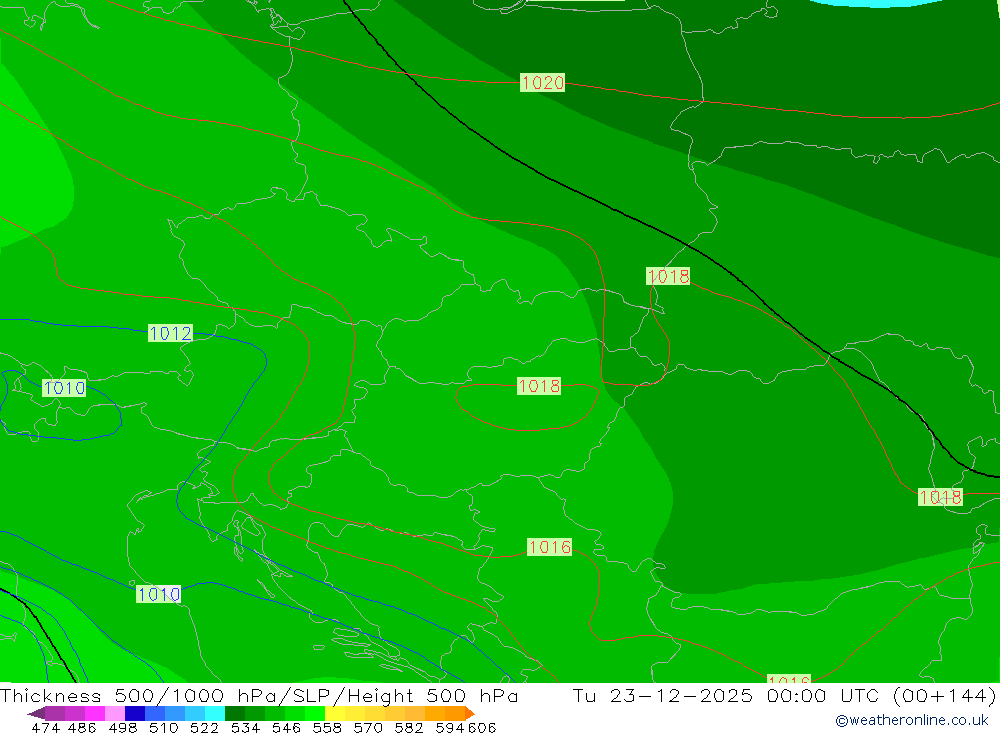Select the 1018 label right of the map centre
Viewport: 1000px width, 733px height.
[668, 276]
